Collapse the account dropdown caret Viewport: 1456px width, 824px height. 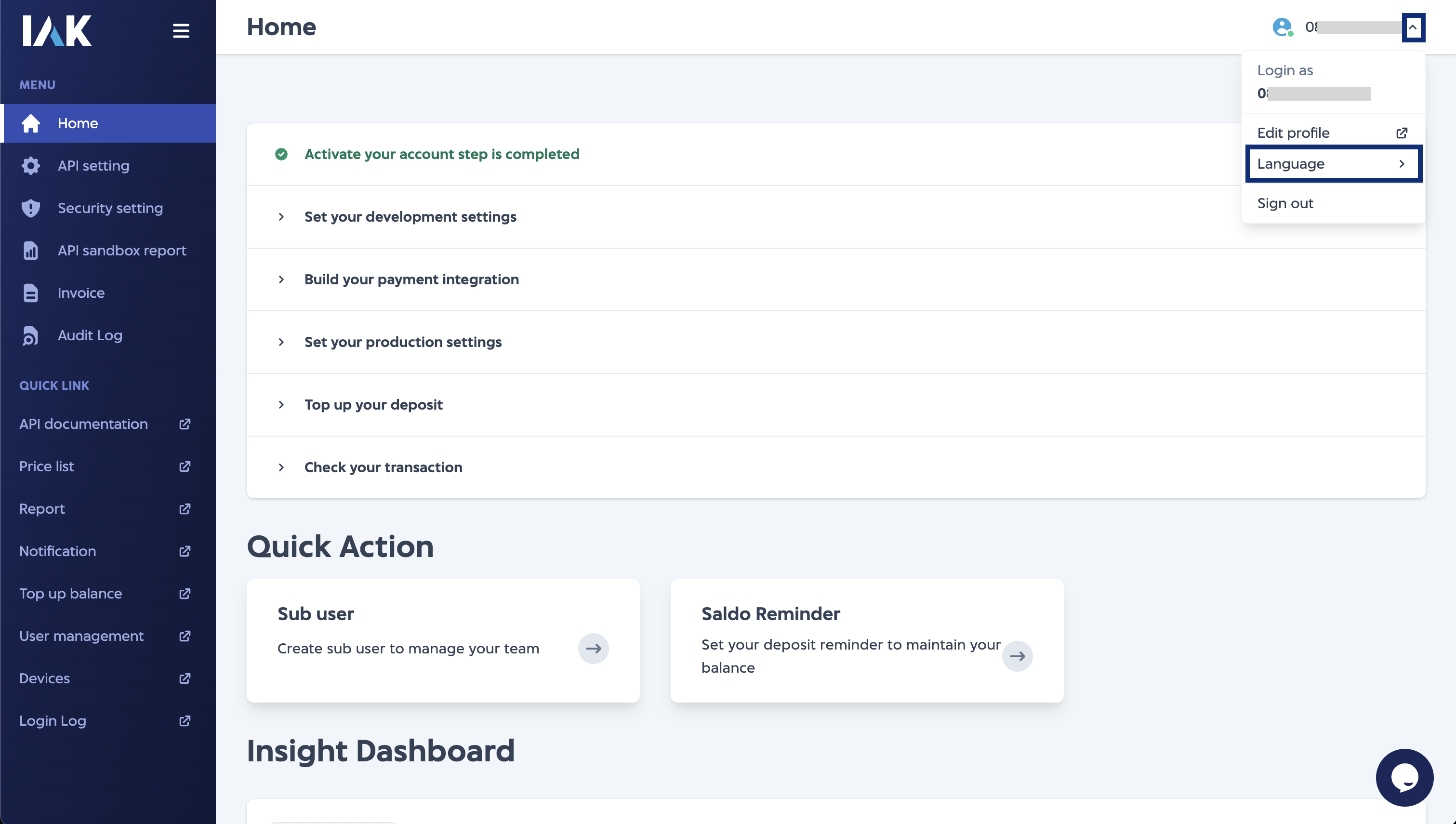1413,27
